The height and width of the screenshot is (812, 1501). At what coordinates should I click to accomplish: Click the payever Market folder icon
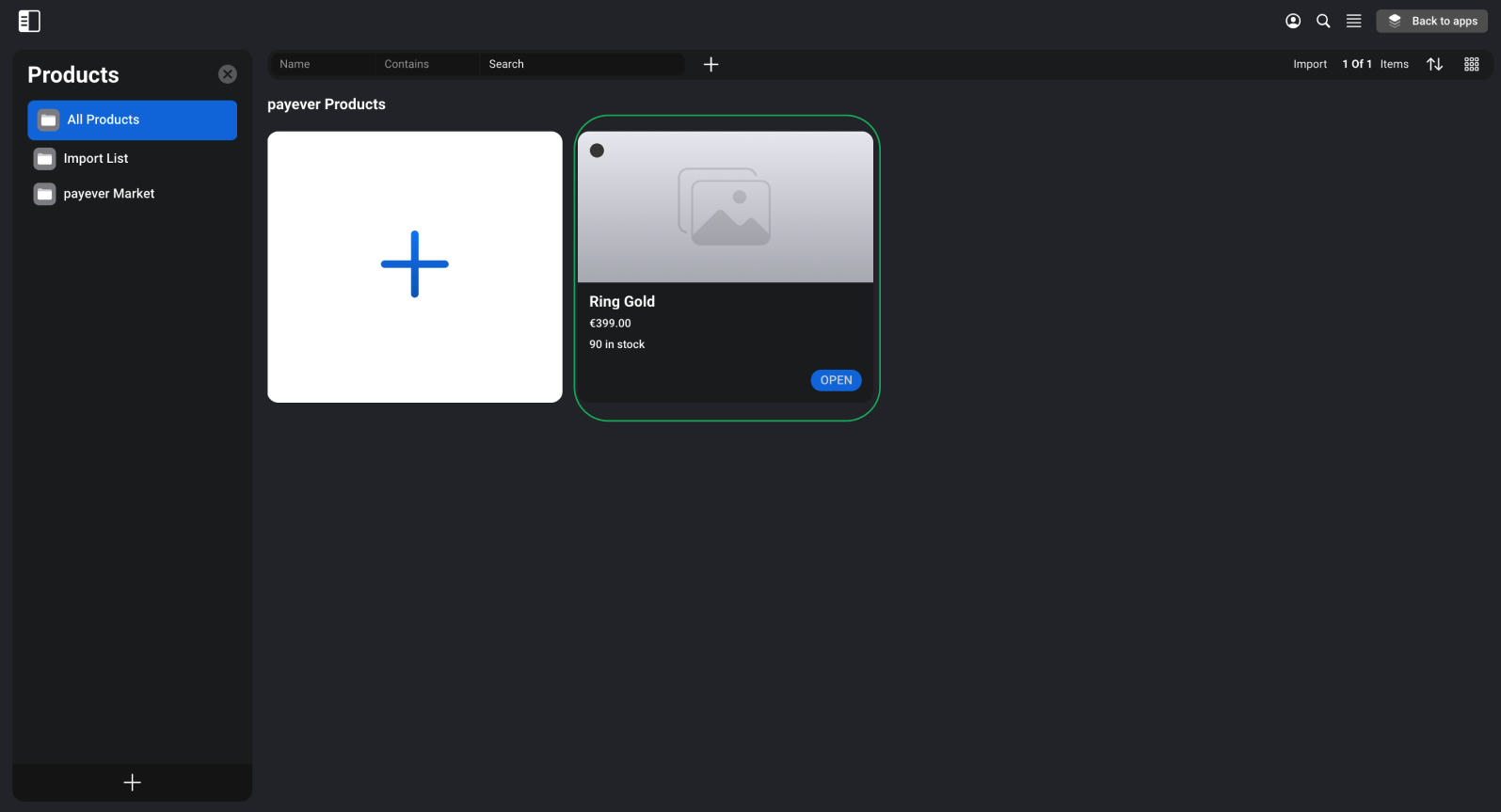(x=45, y=194)
